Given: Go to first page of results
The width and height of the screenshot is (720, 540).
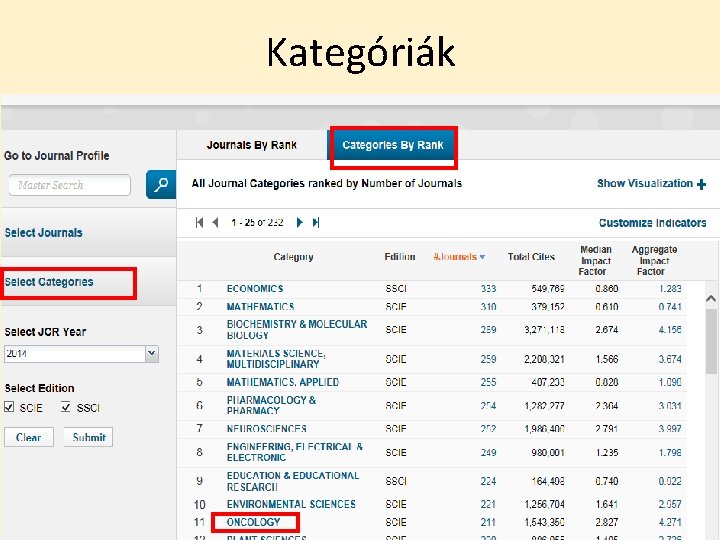Looking at the screenshot, I should click(199, 223).
